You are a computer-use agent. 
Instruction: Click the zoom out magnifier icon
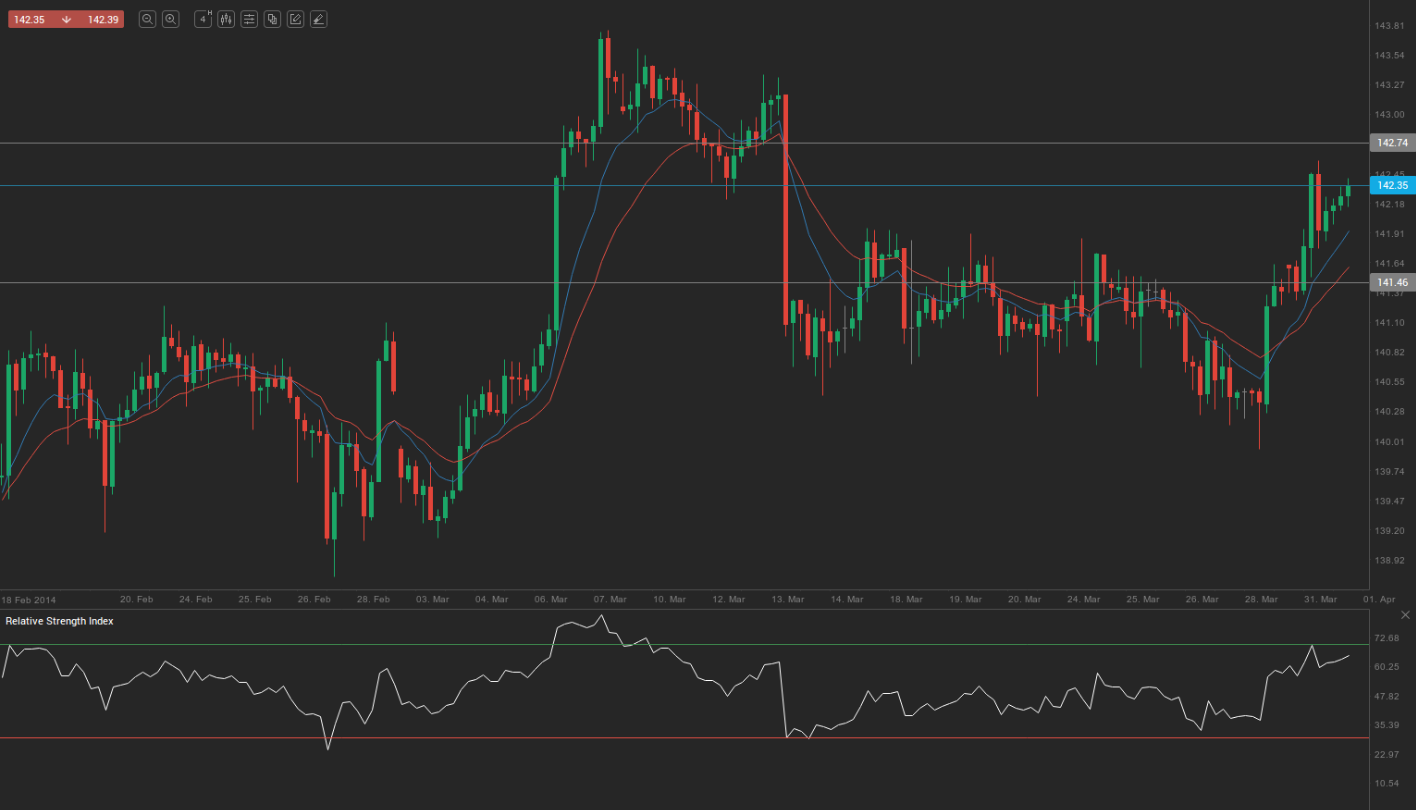[147, 19]
